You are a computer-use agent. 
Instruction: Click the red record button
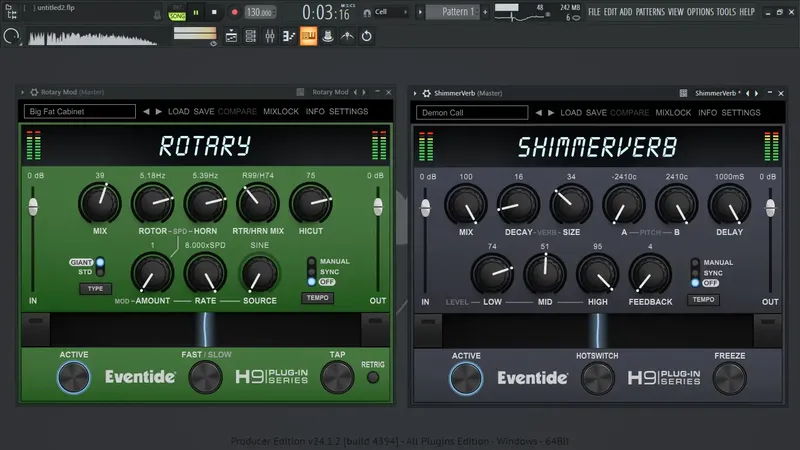(234, 12)
